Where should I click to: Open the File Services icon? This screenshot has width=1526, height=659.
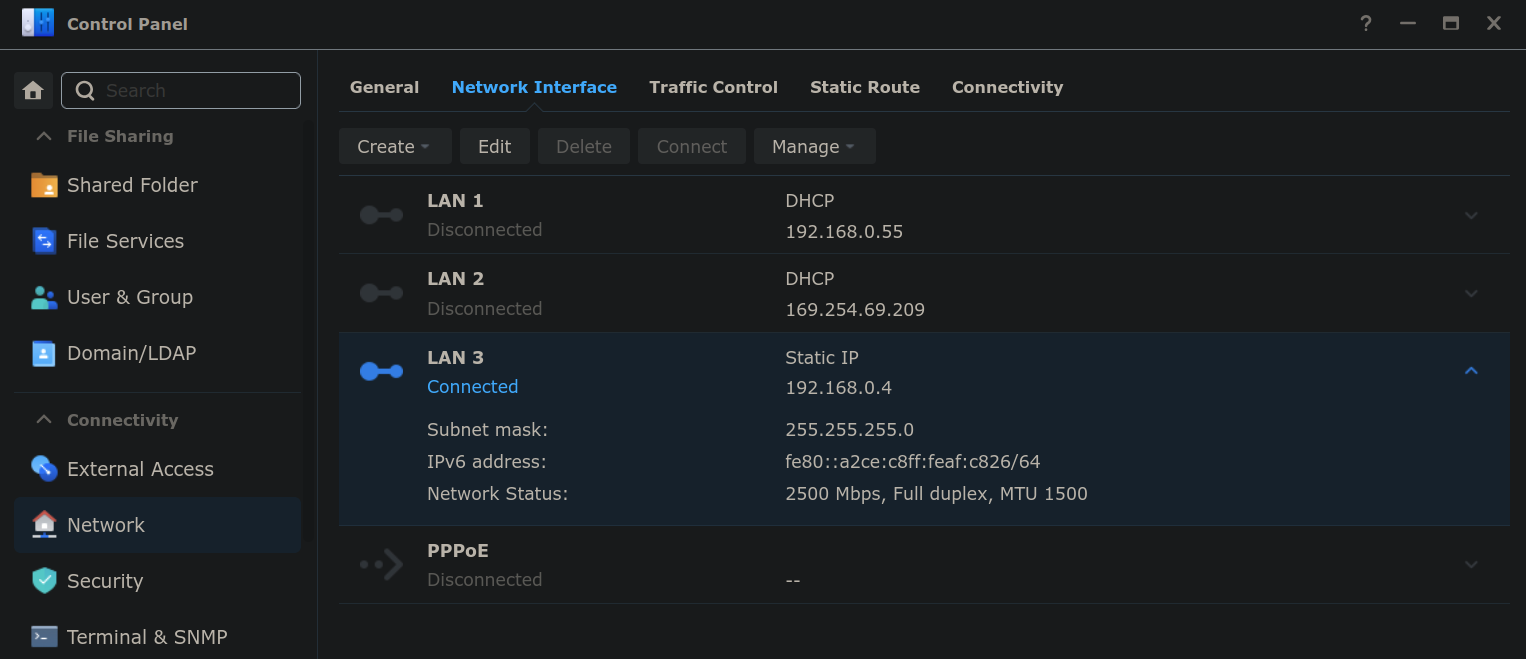point(44,241)
